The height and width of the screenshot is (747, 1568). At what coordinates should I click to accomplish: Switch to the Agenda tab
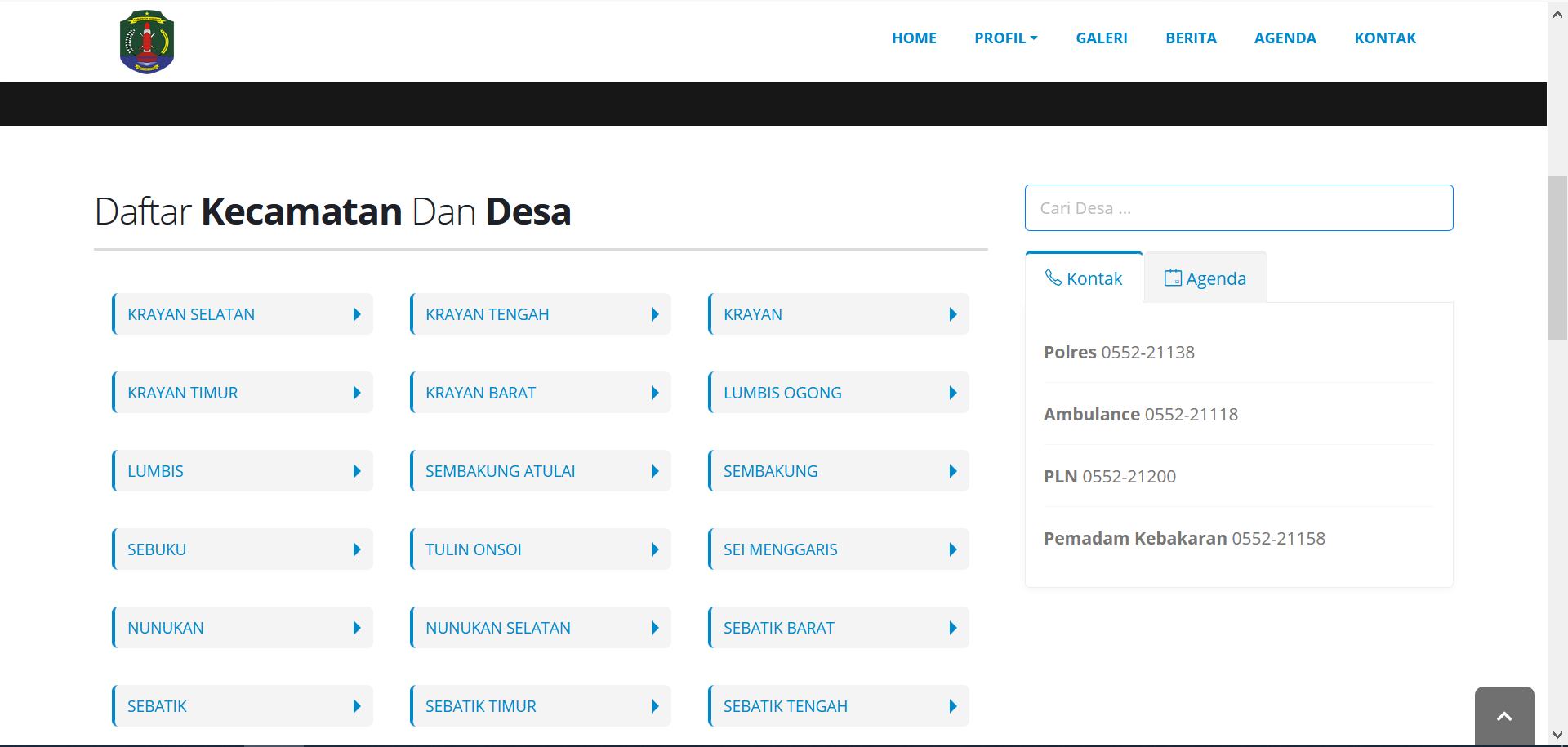[x=1205, y=278]
